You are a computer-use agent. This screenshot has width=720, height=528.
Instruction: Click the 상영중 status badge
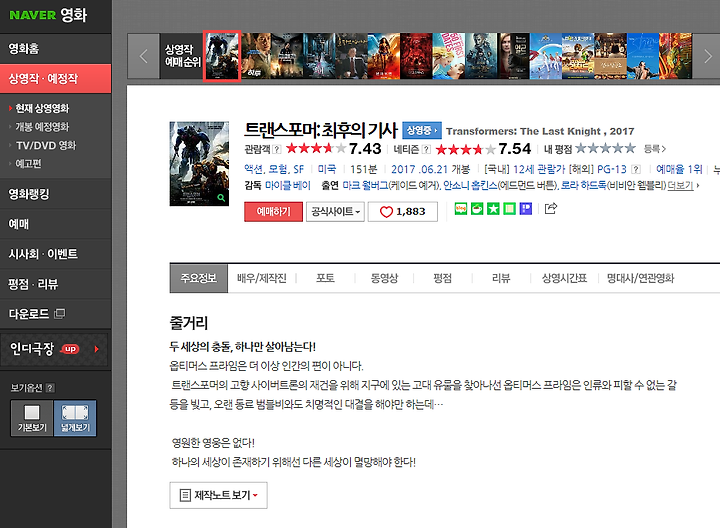pos(422,130)
